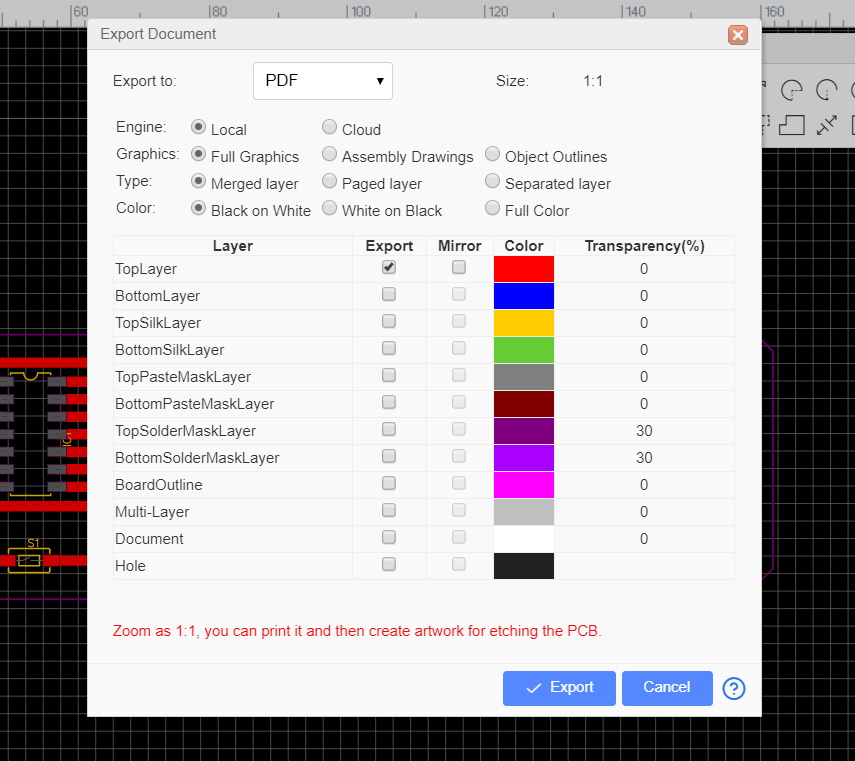Click the red TopLayer color swatch
The height and width of the screenshot is (761, 855).
pyautogui.click(x=524, y=269)
